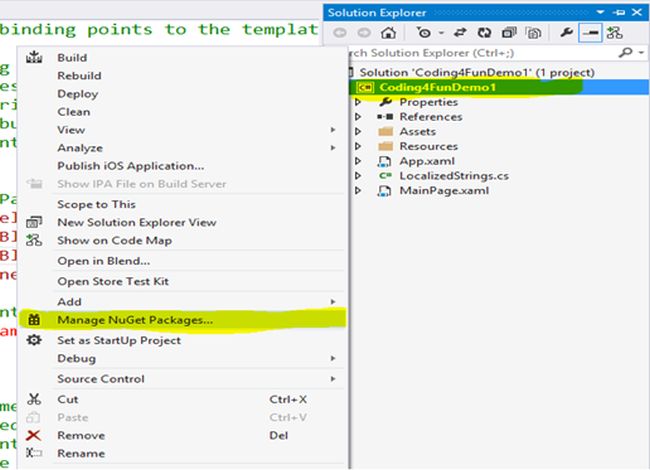
Task: Click the Resources folder icon
Action: tap(386, 146)
